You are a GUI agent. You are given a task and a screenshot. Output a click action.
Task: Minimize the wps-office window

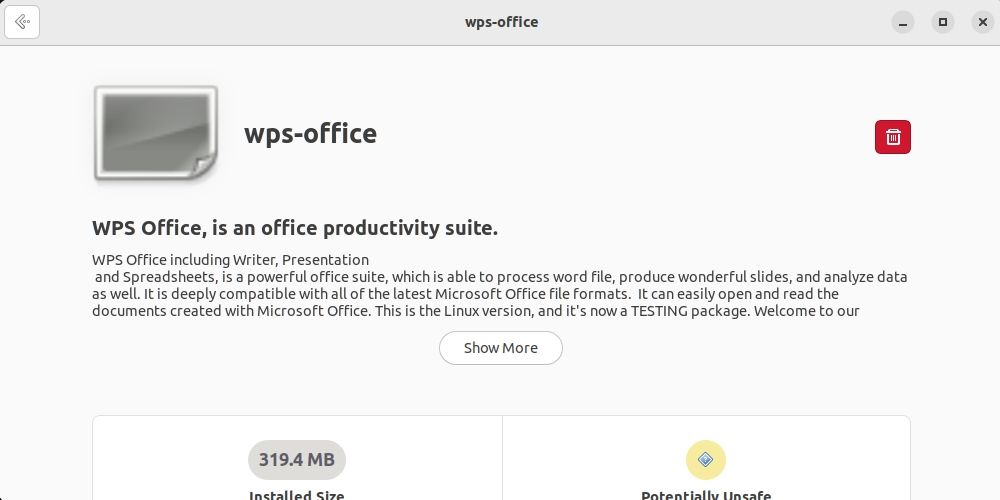pos(903,22)
